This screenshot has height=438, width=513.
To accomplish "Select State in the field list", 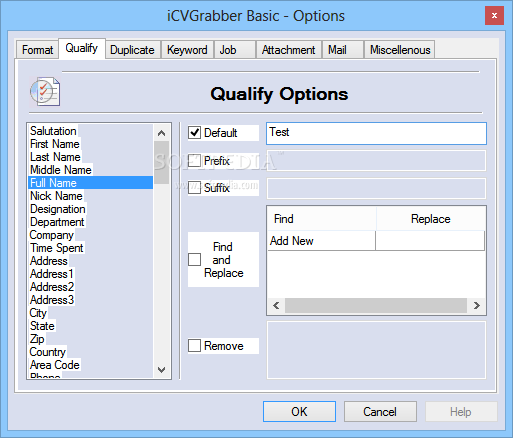I will [x=90, y=326].
